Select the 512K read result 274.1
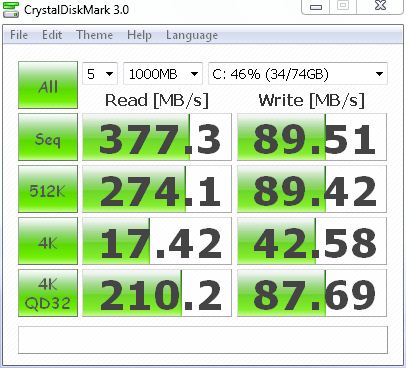Viewport: 406px width, 368px height. pos(157,189)
